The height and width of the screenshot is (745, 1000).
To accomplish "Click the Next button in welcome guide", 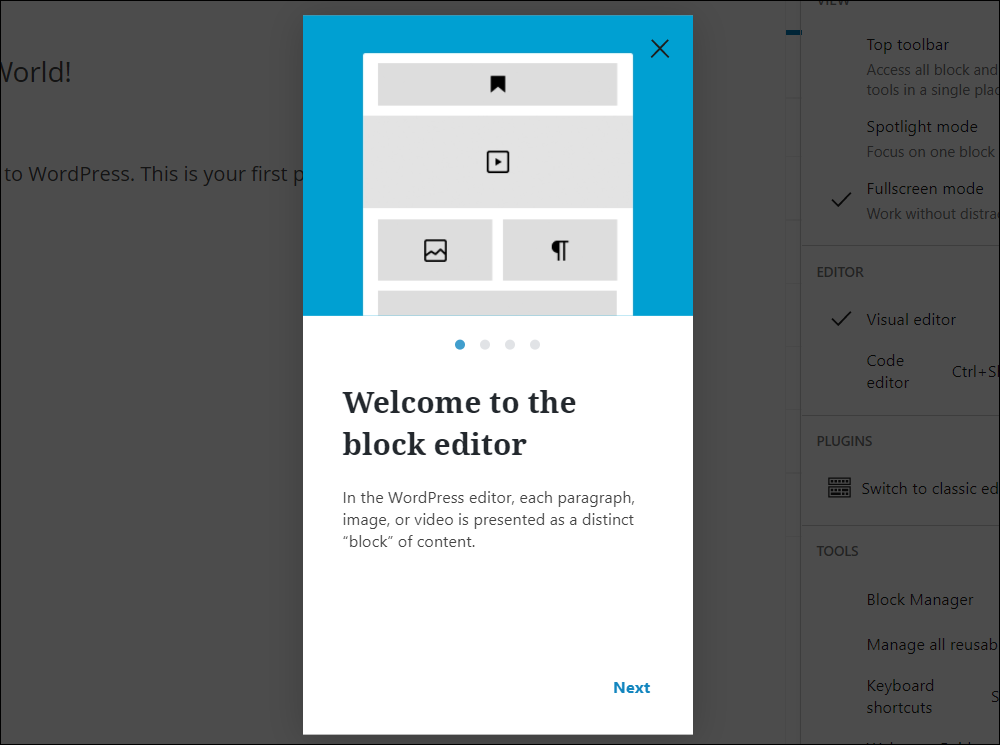I will pyautogui.click(x=631, y=688).
